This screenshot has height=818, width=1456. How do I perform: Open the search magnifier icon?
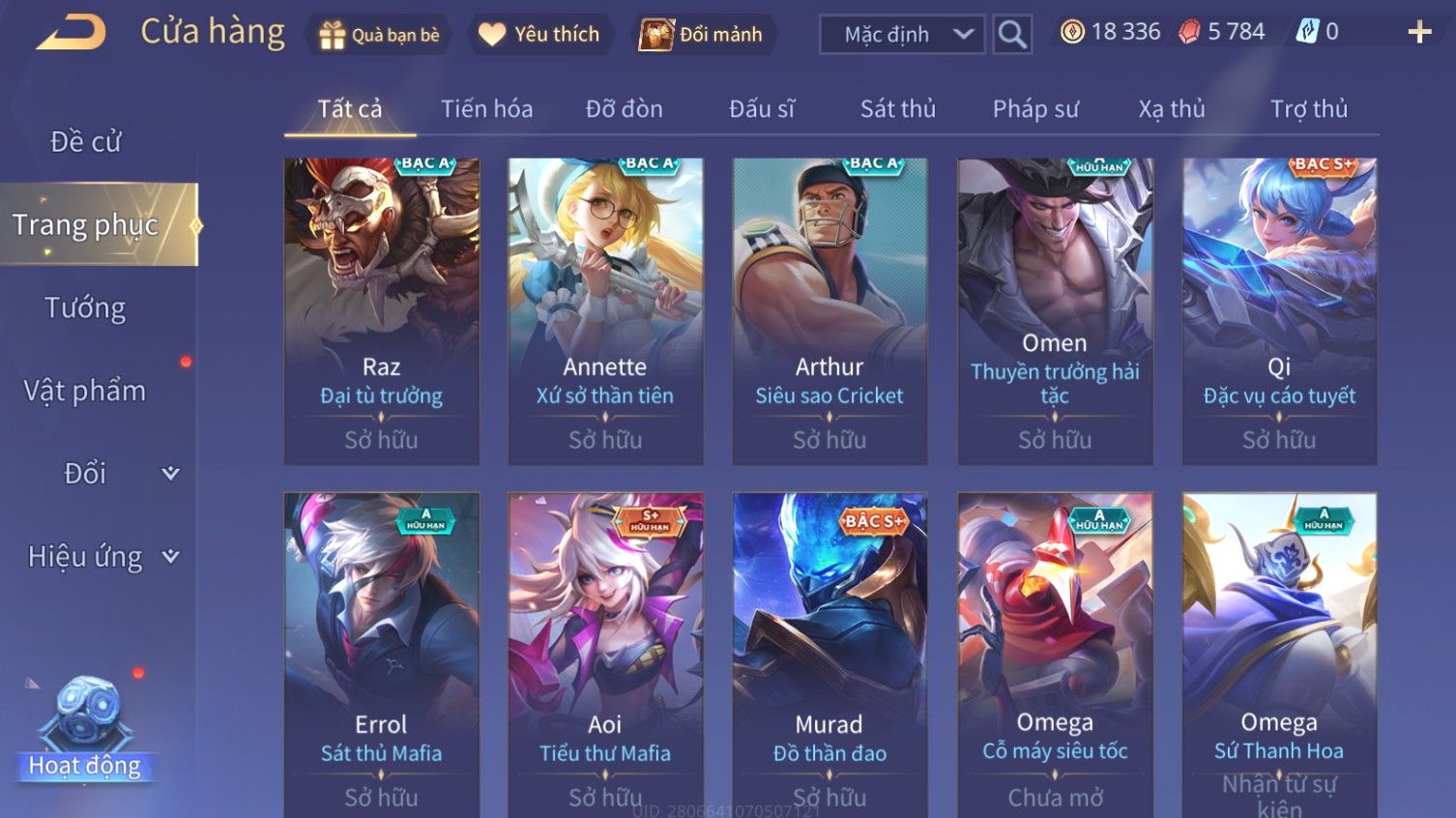coord(1012,35)
